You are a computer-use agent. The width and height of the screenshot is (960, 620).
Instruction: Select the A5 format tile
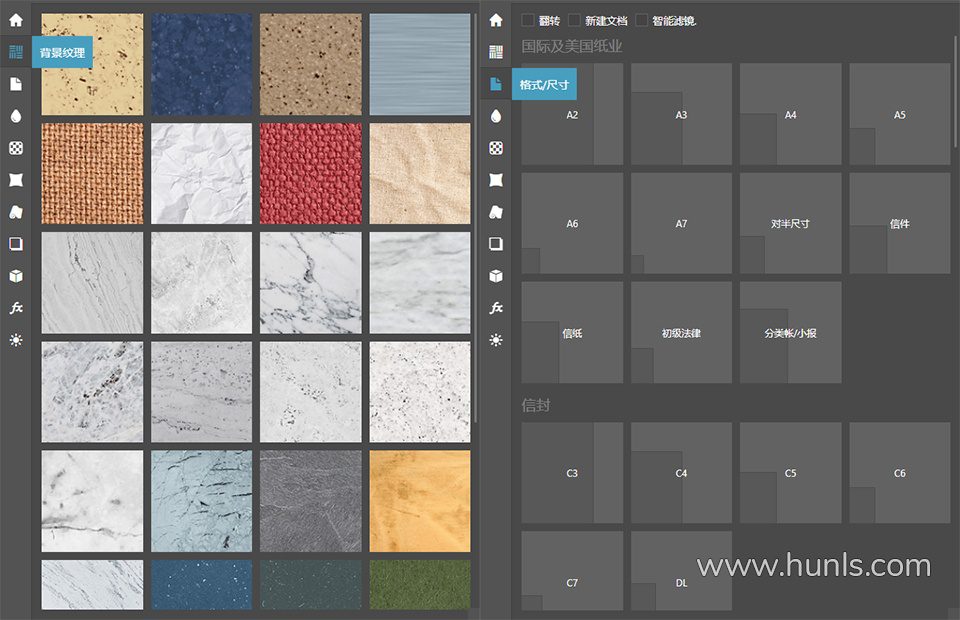(x=899, y=114)
